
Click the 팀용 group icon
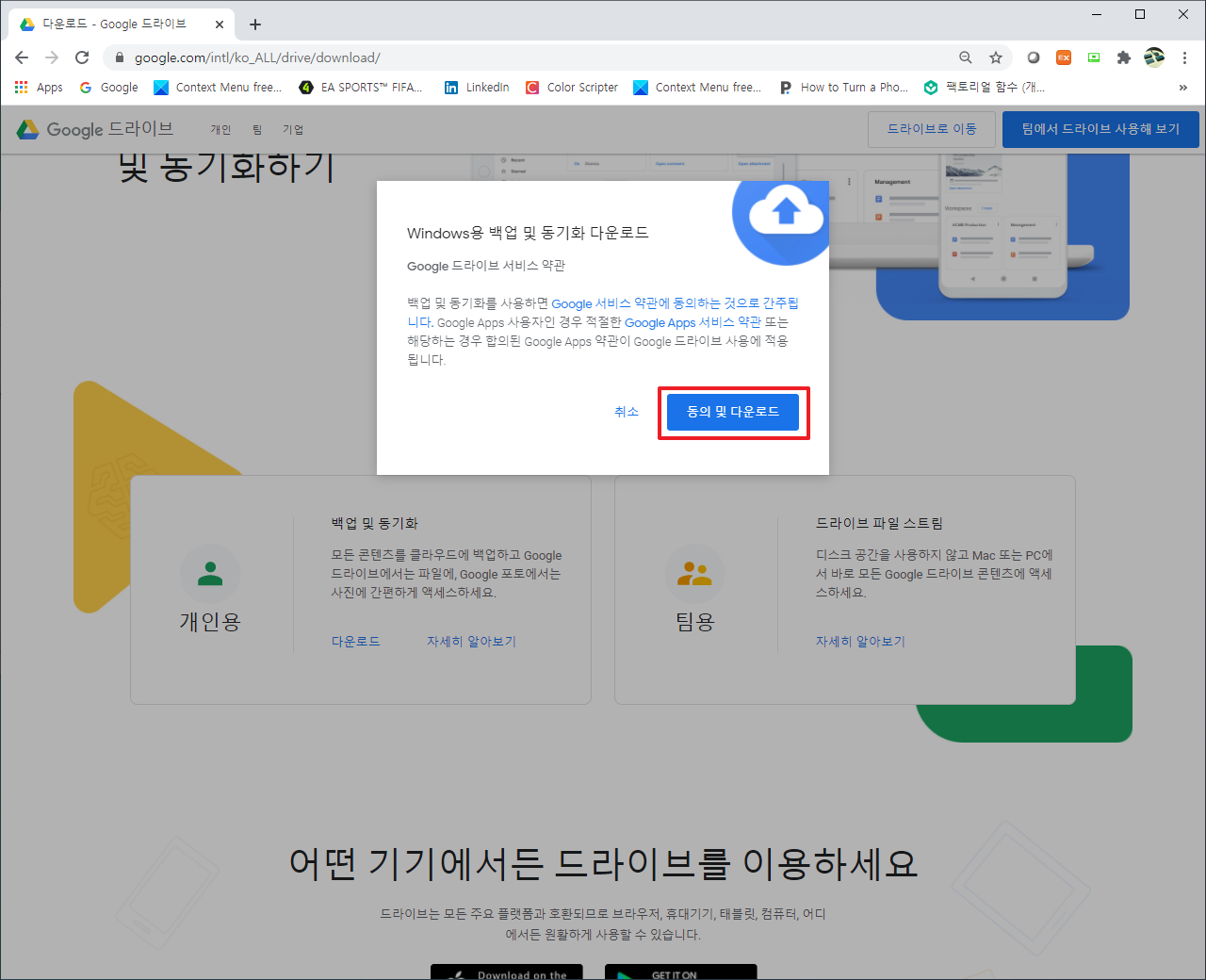coord(694,574)
